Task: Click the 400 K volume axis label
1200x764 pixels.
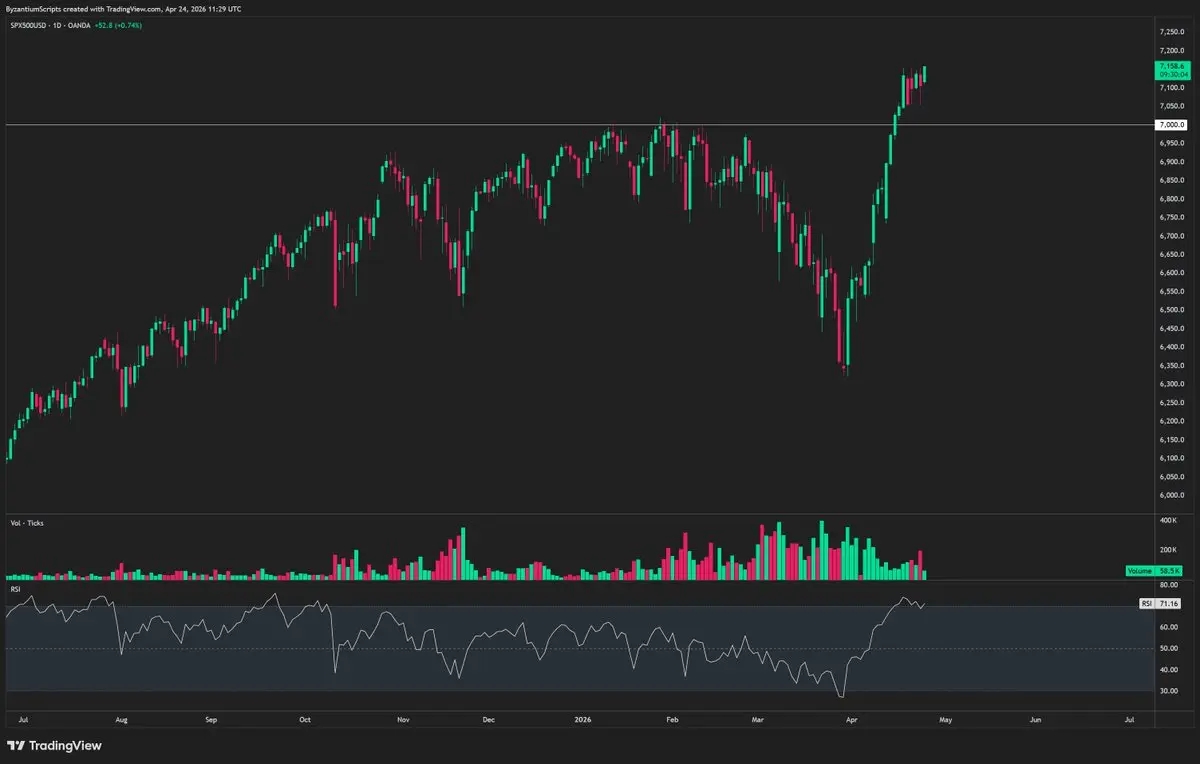Action: click(1170, 522)
